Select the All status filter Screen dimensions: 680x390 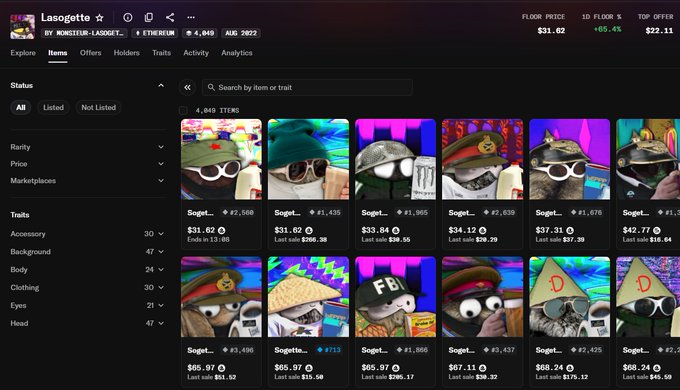20,107
